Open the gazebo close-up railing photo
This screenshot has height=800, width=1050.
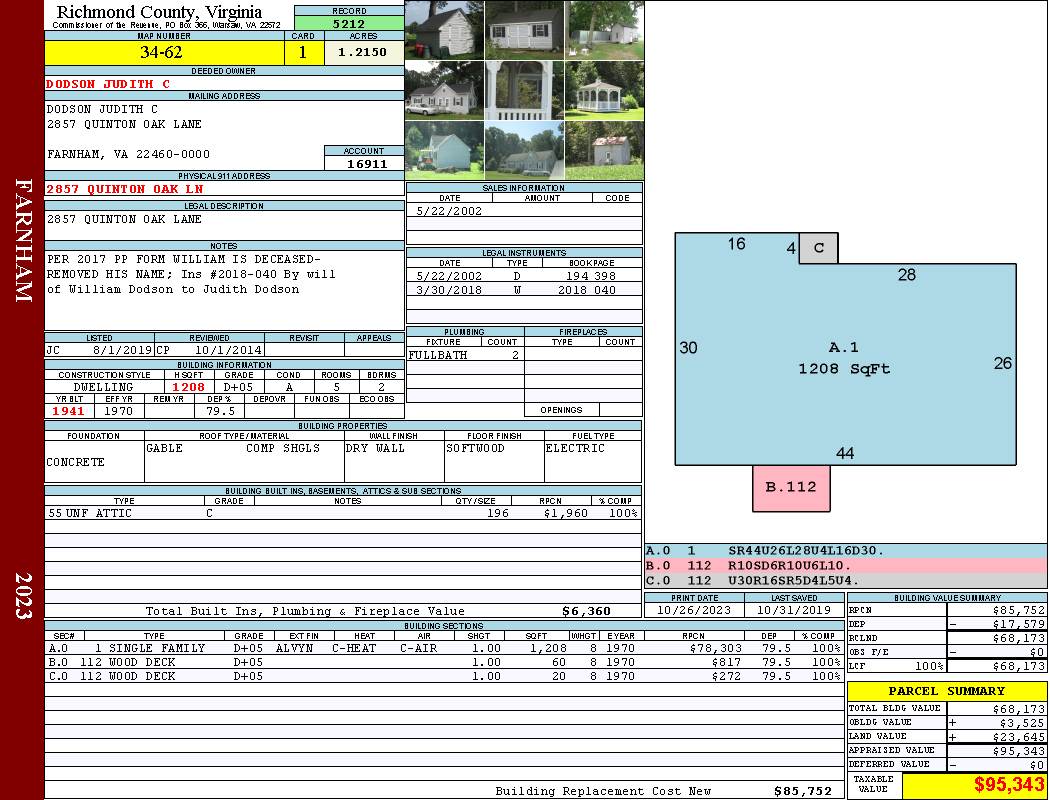pos(524,91)
